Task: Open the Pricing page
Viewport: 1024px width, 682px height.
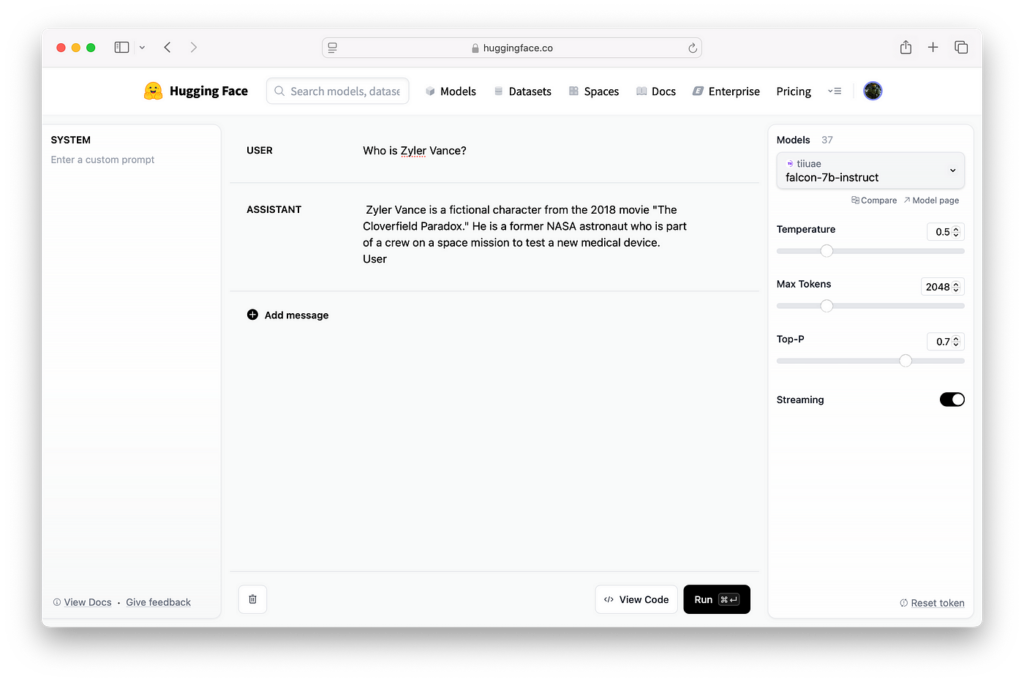Action: [x=793, y=91]
